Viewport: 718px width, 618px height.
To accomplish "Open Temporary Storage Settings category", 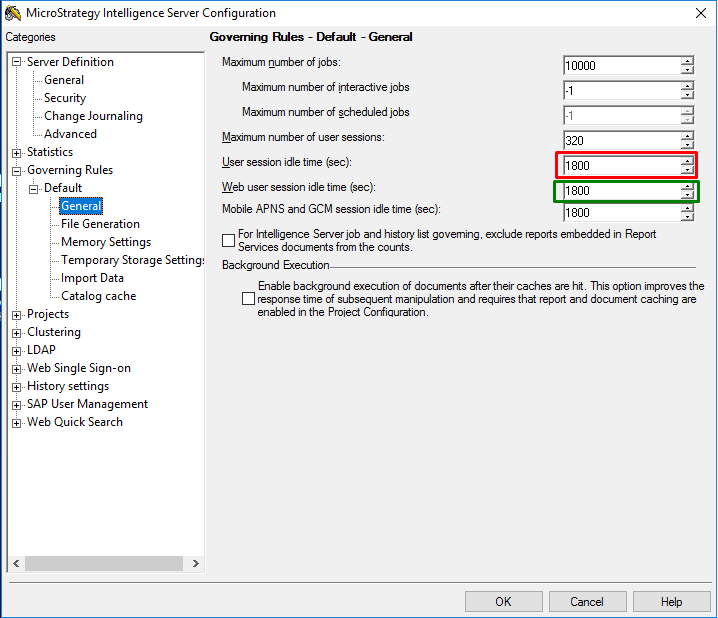I will pyautogui.click(x=132, y=260).
